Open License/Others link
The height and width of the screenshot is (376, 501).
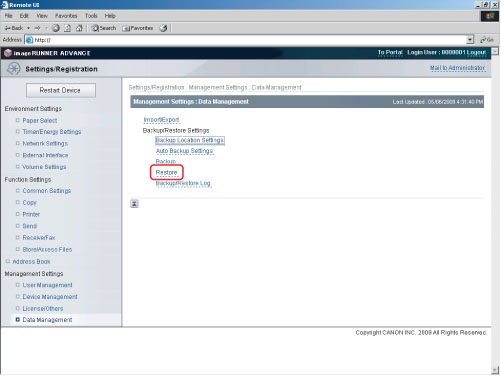tap(43, 308)
